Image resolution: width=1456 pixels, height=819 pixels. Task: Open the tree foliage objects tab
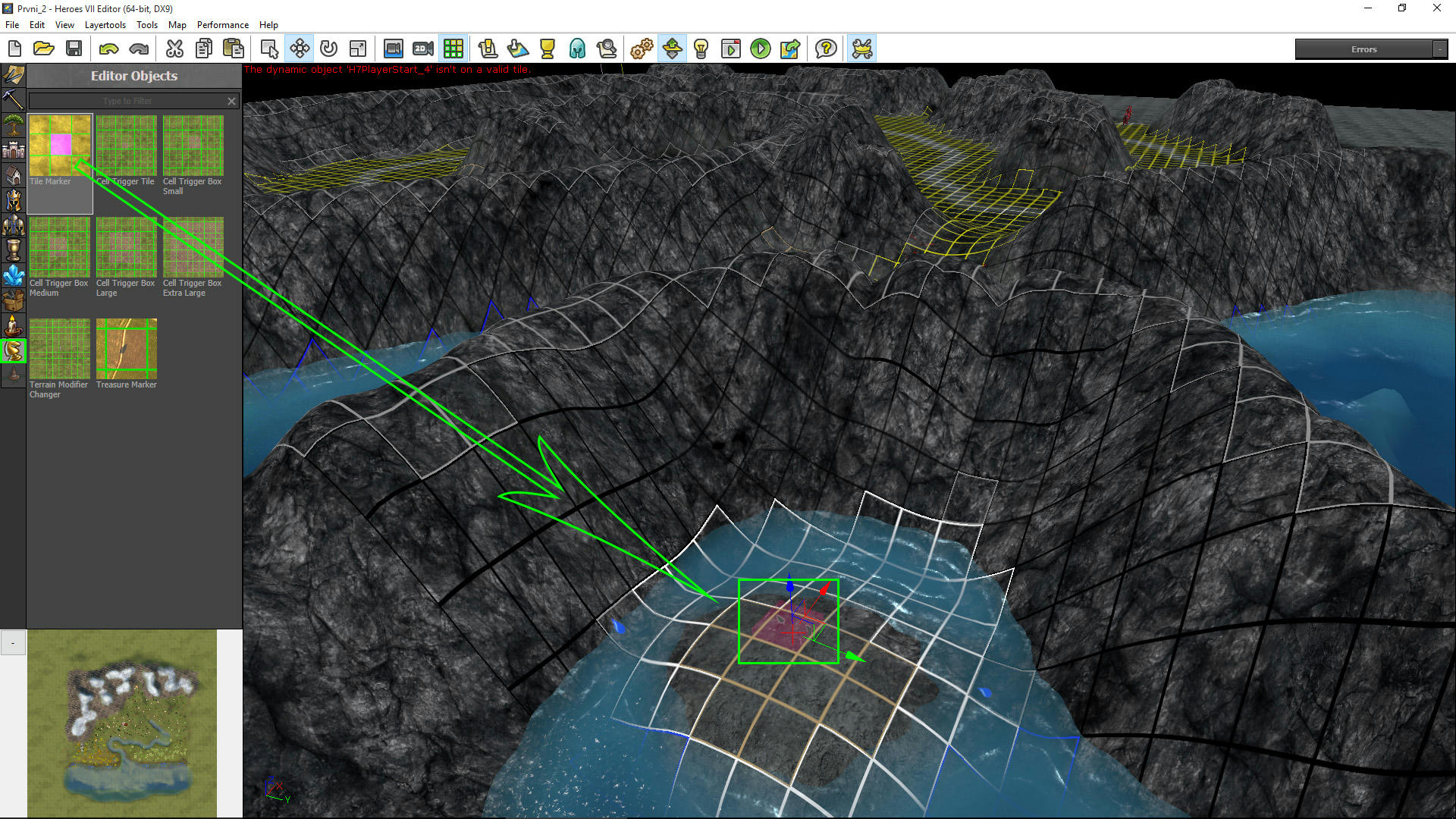(x=13, y=124)
